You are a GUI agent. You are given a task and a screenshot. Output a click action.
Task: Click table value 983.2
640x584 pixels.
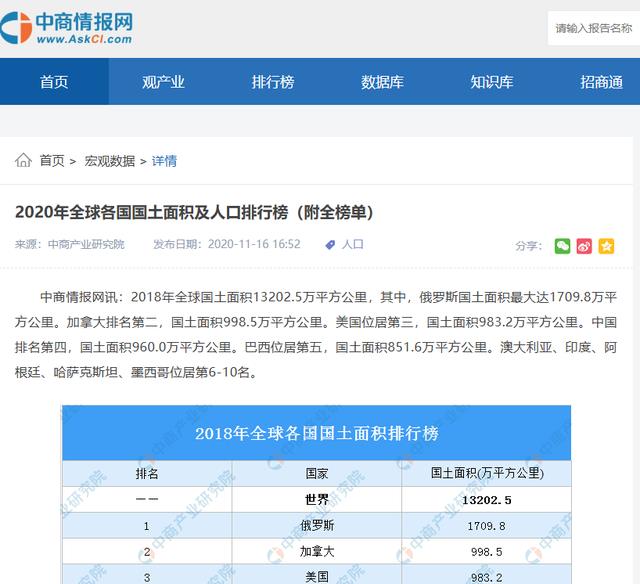tap(487, 578)
